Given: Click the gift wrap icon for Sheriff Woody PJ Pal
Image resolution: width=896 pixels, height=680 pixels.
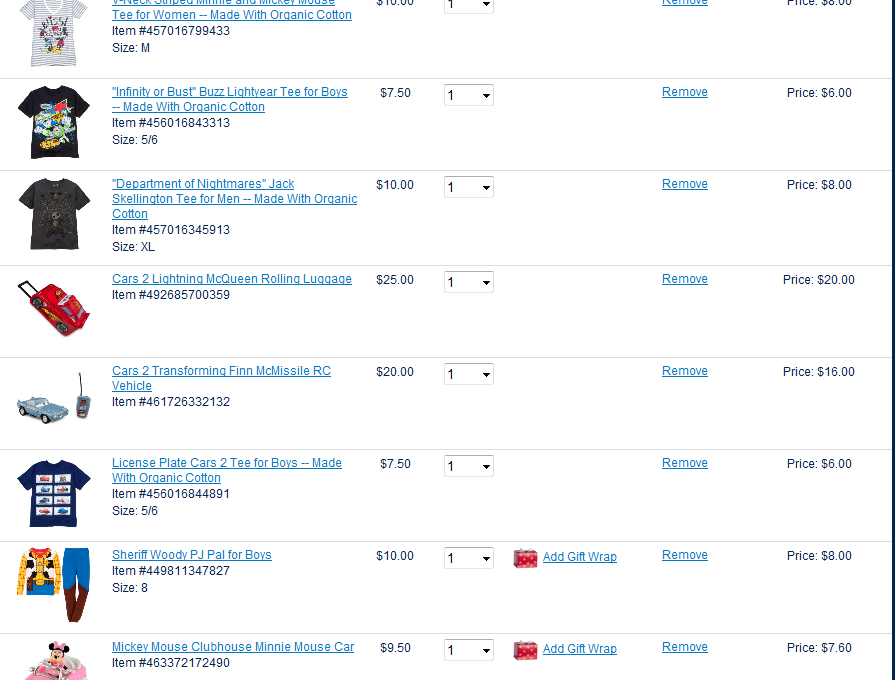Looking at the screenshot, I should [x=525, y=558].
